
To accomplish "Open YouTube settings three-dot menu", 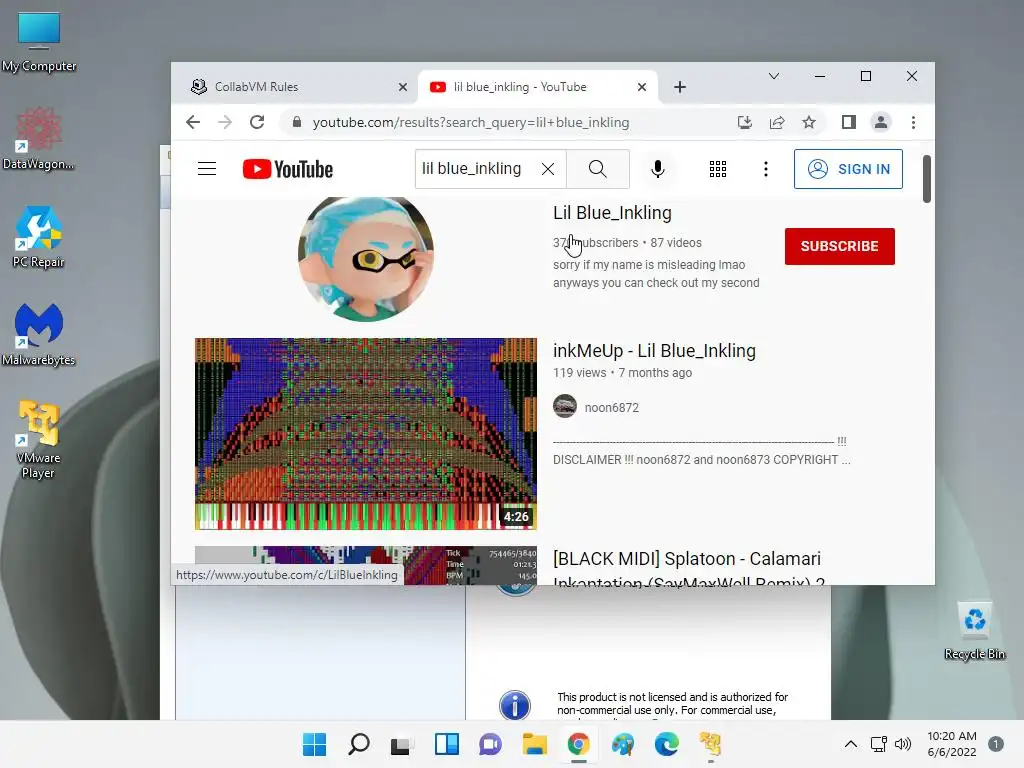I will [x=765, y=169].
